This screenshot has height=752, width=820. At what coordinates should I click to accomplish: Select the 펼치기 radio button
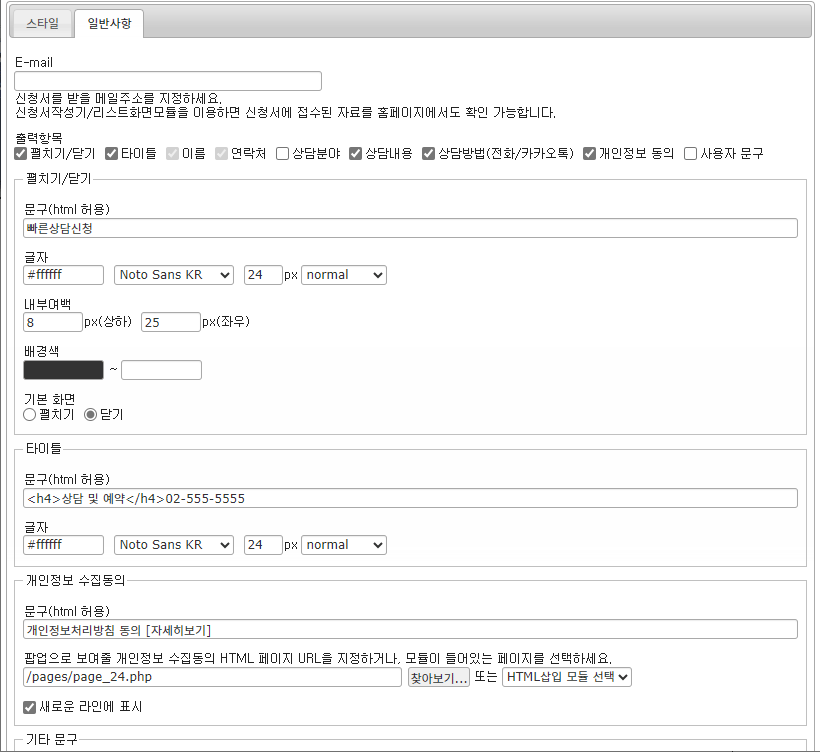tap(29, 414)
